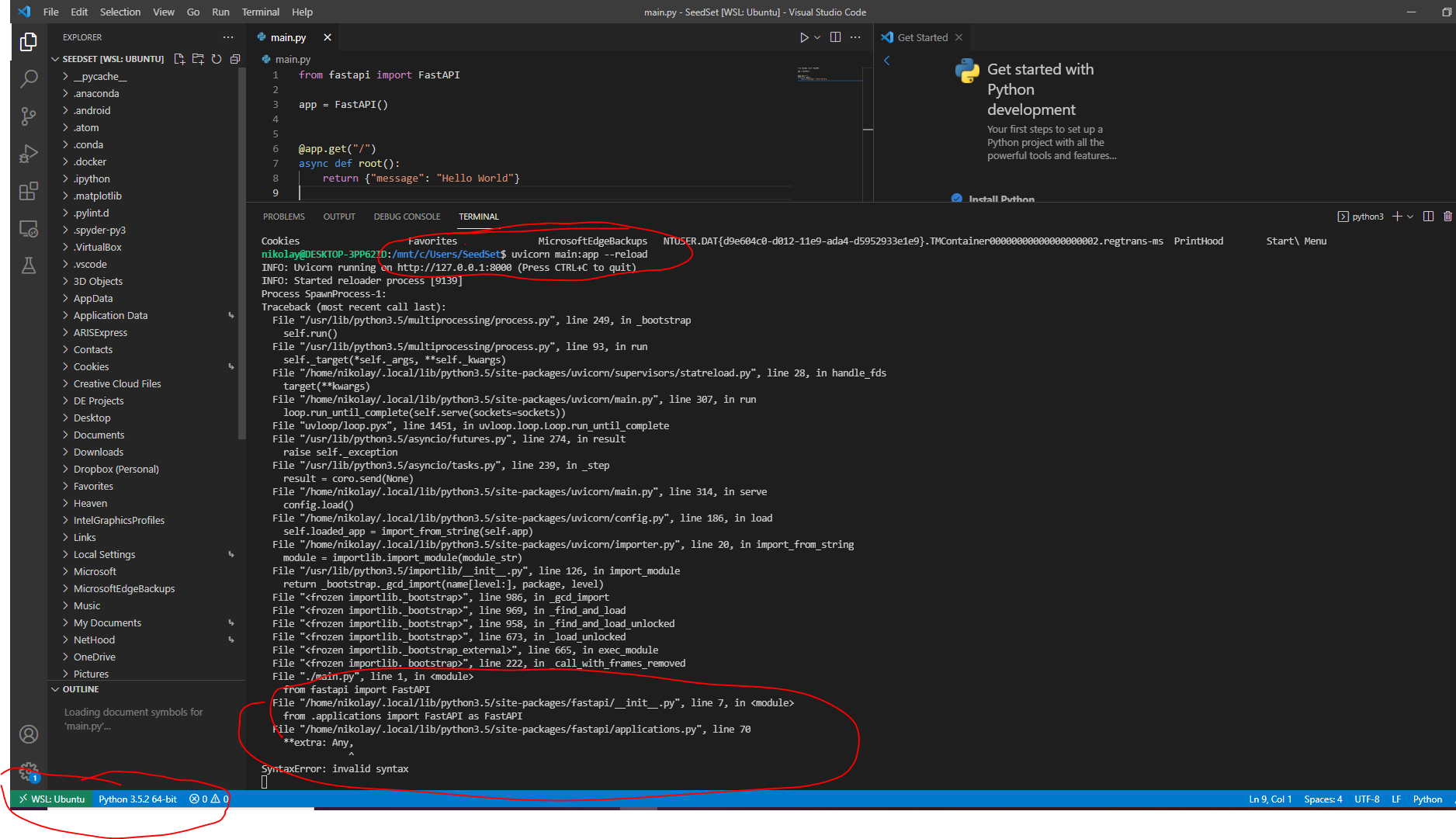Viewport: 1456px width, 839px height.
Task: Create New File in SeedSet explorer
Action: (179, 59)
